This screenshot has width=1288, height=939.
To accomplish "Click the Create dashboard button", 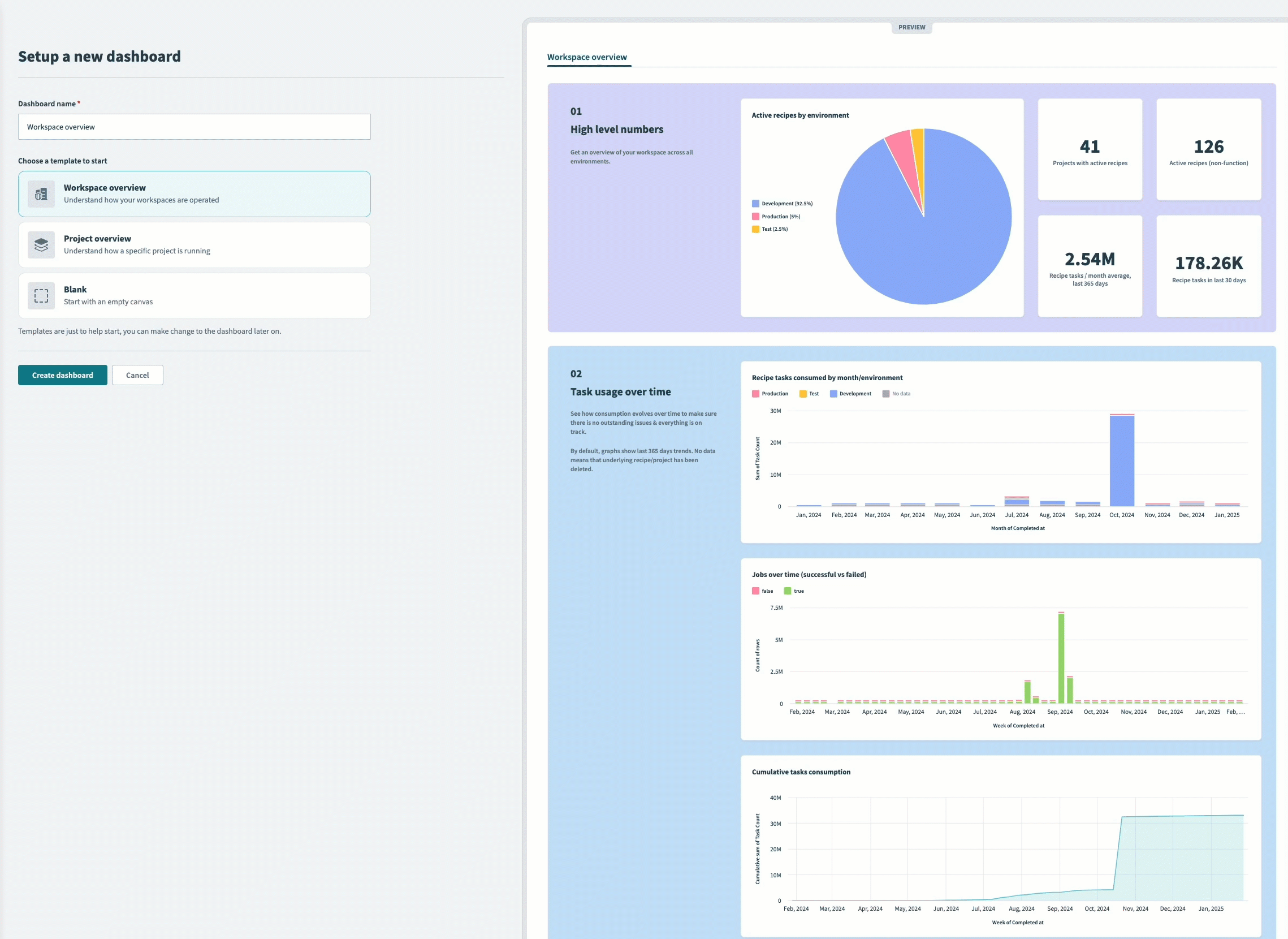I will tap(63, 374).
